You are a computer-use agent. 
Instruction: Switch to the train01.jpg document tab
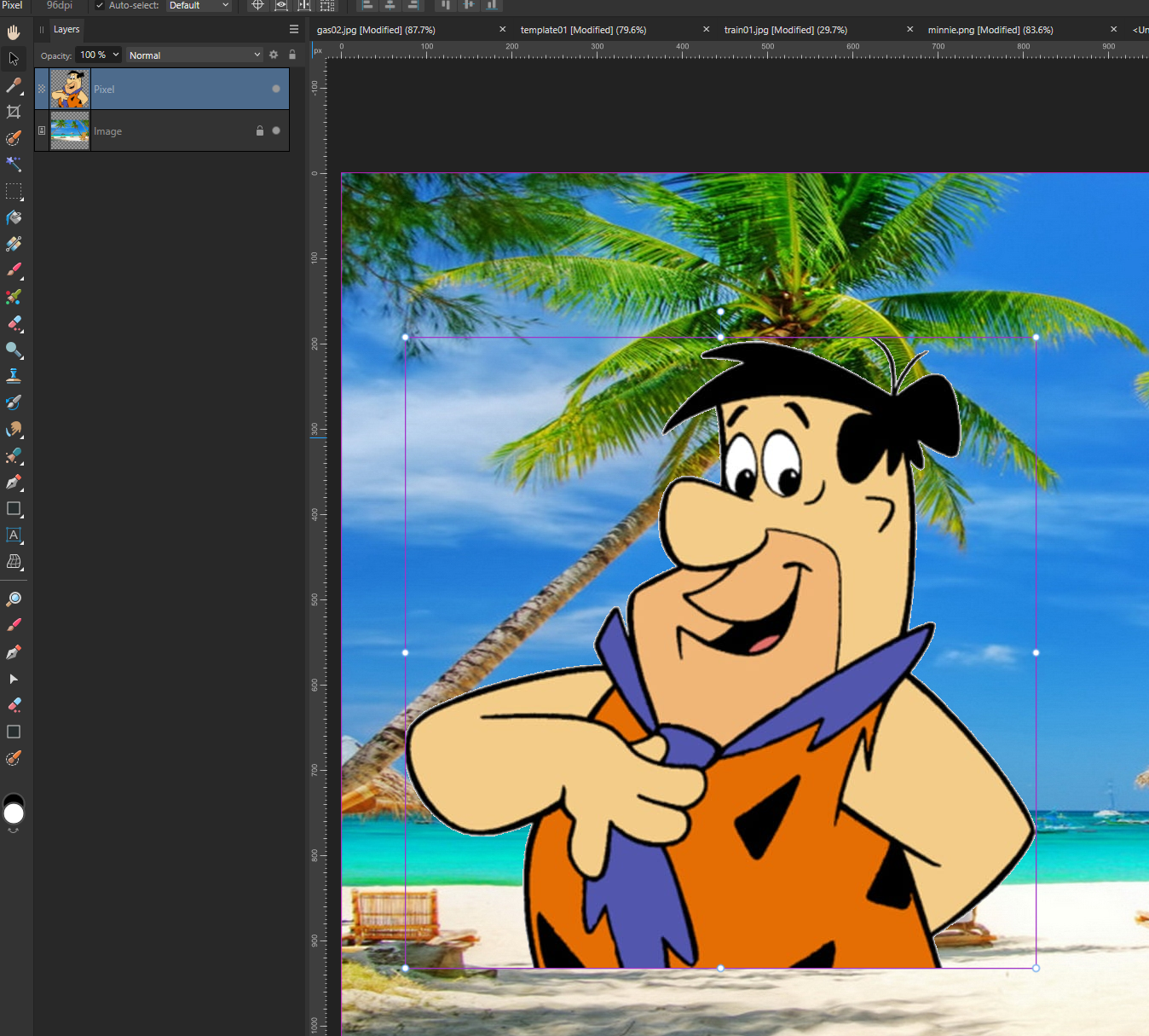(785, 30)
